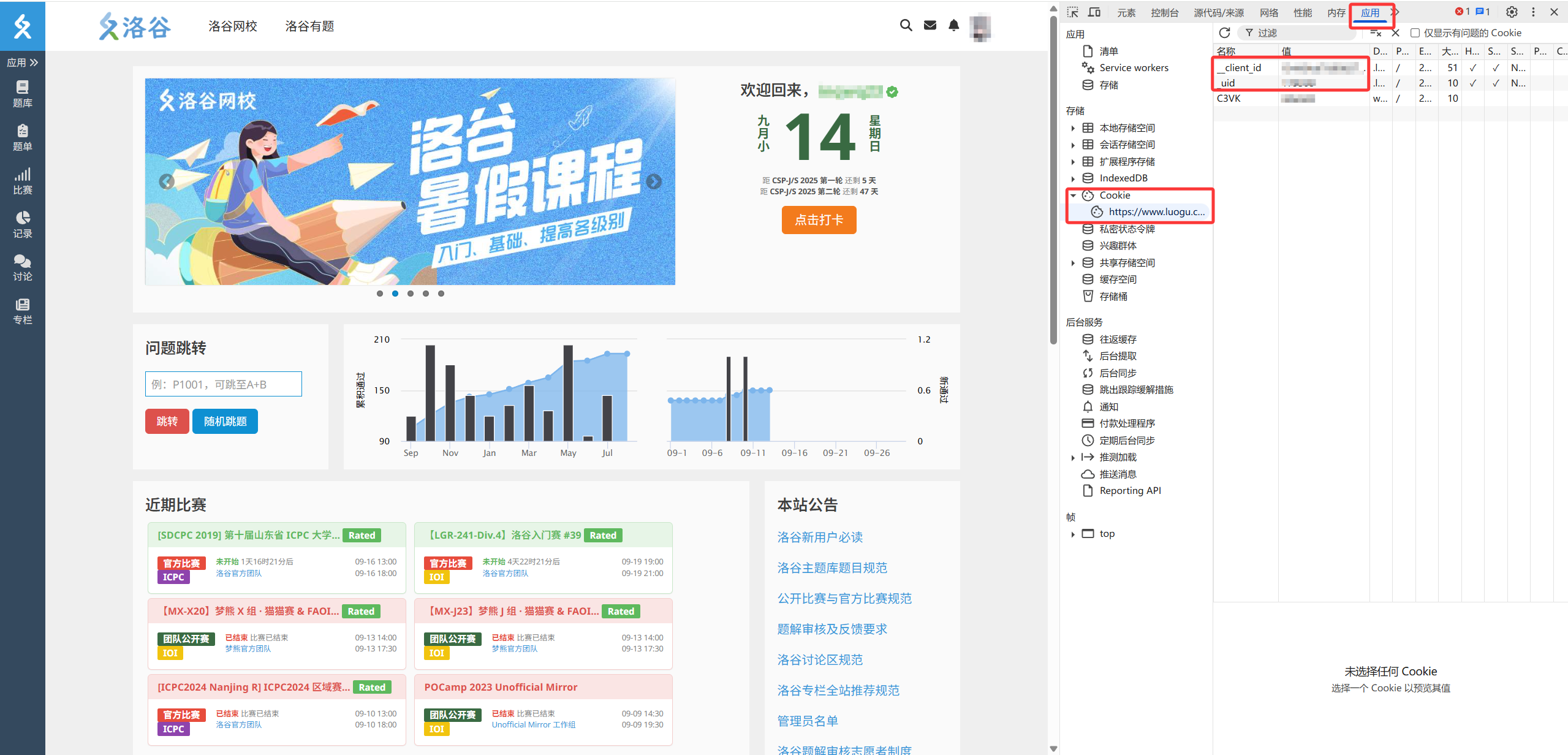This screenshot has width=1568, height=755.
Task: Click the notification bell icon
Action: tap(953, 25)
